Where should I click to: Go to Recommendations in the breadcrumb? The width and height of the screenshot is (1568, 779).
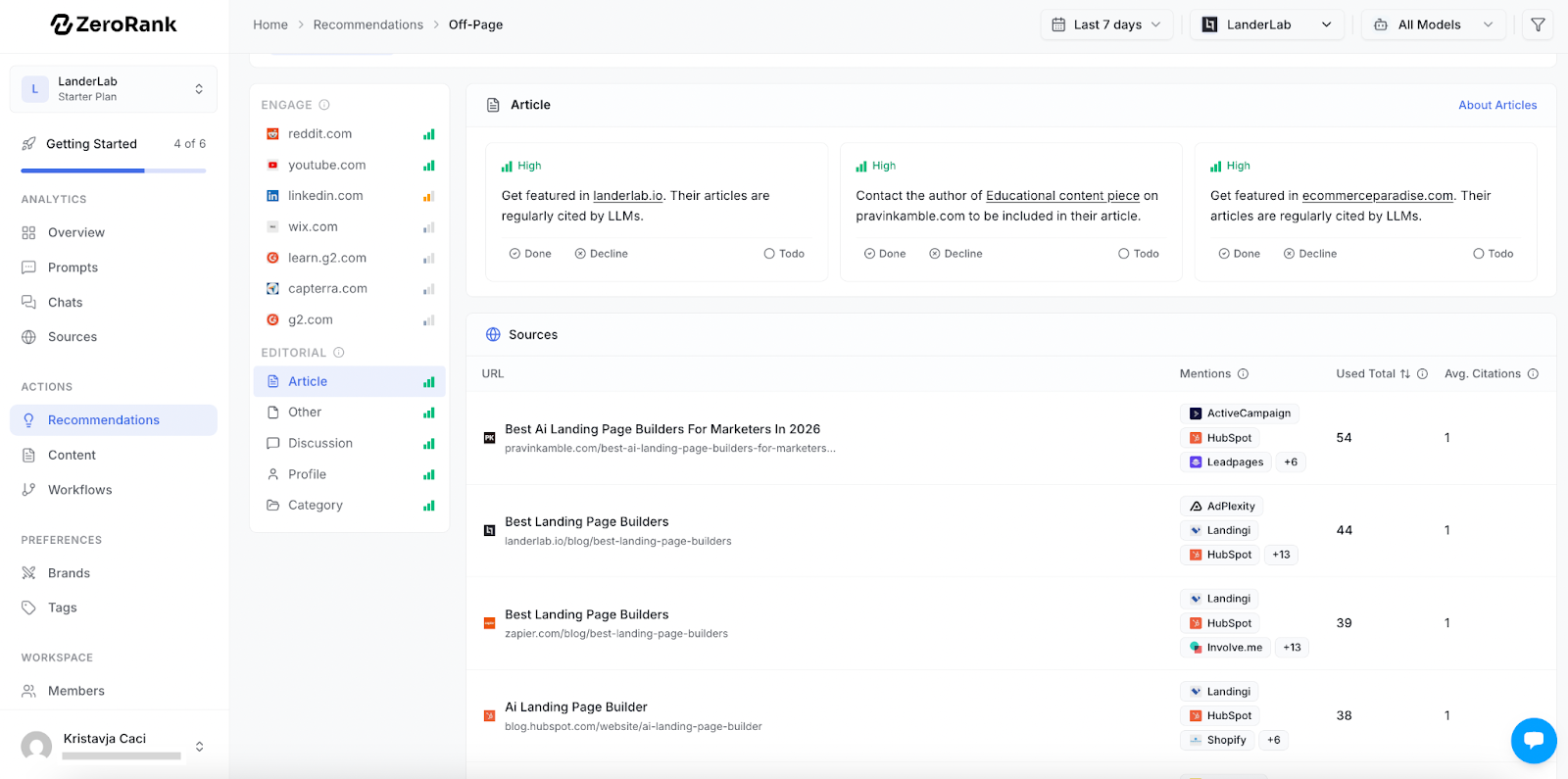click(368, 24)
